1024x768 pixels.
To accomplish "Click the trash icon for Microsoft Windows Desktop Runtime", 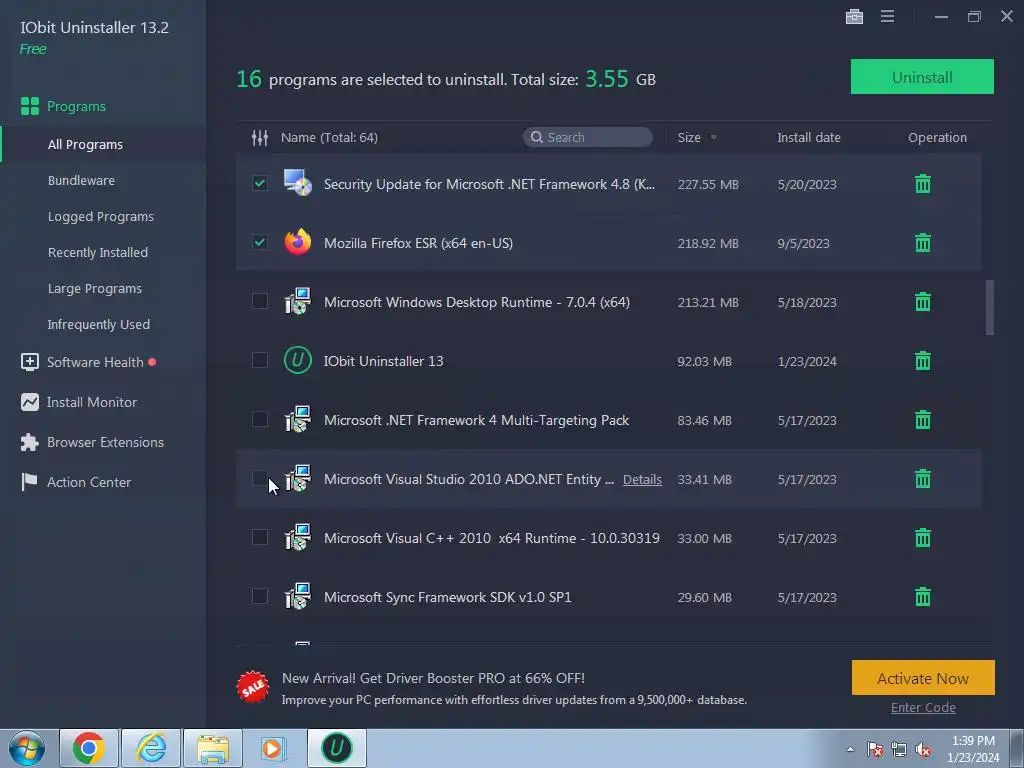I will [x=922, y=302].
